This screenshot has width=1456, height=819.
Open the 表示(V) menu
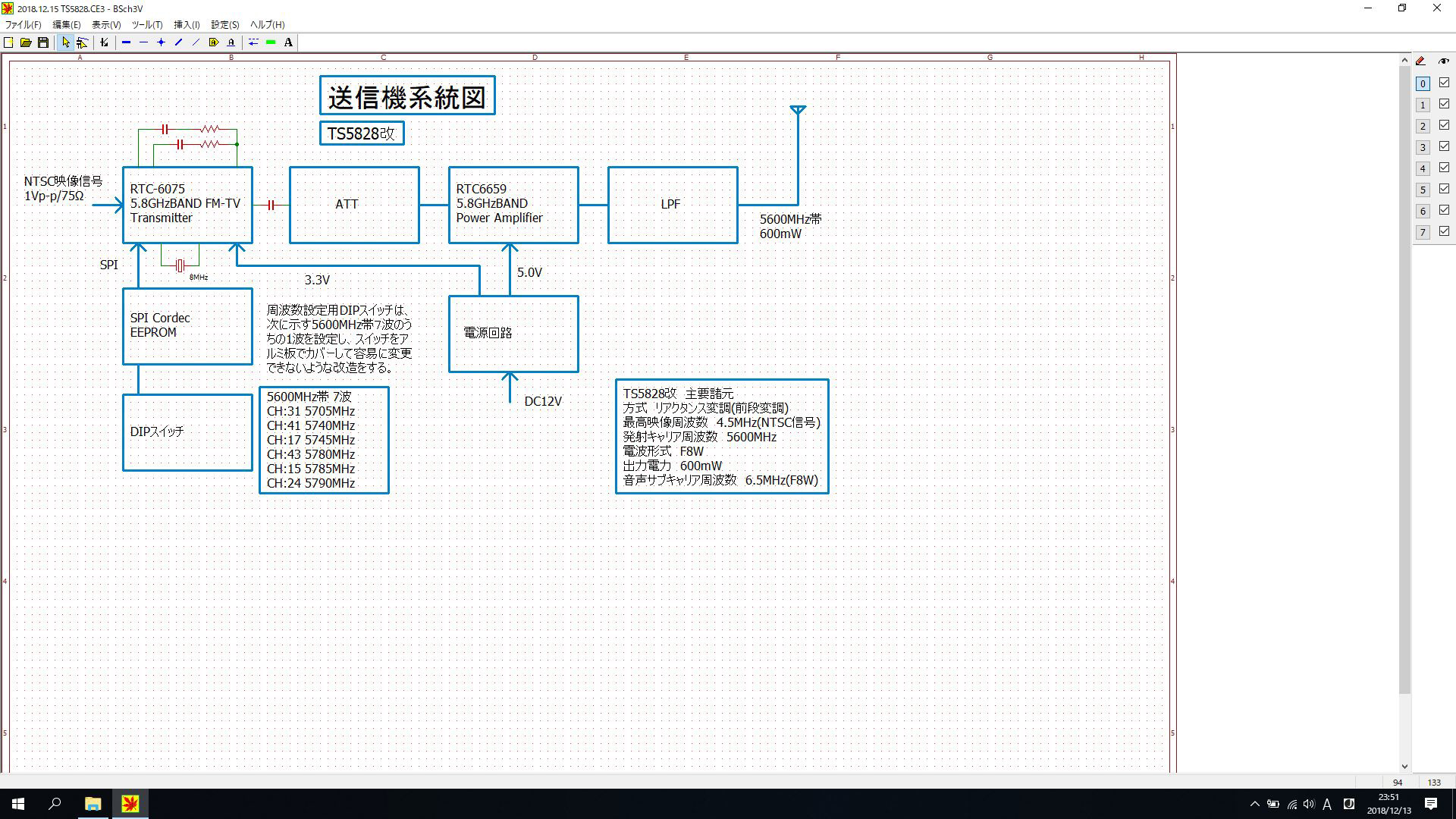point(106,25)
